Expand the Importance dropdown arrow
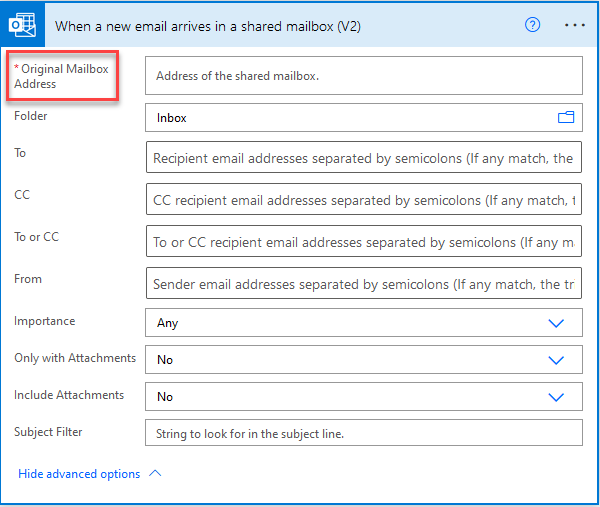600x507 pixels. point(556,323)
